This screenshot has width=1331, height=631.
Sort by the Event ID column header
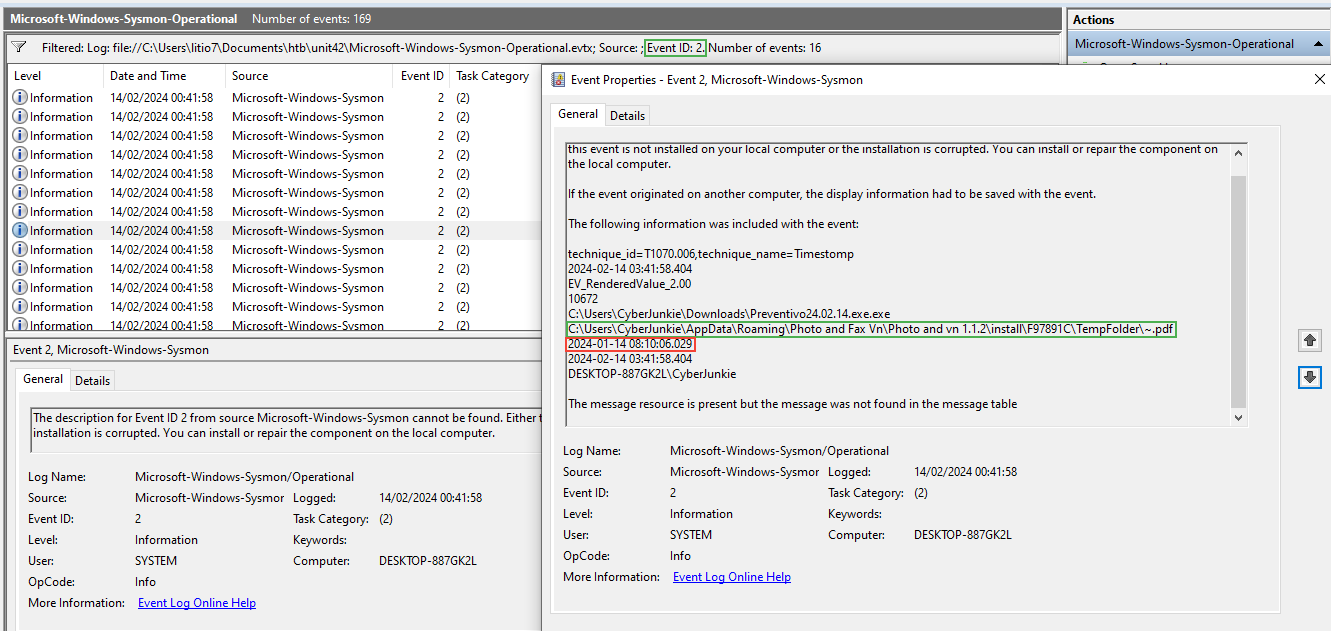(422, 76)
